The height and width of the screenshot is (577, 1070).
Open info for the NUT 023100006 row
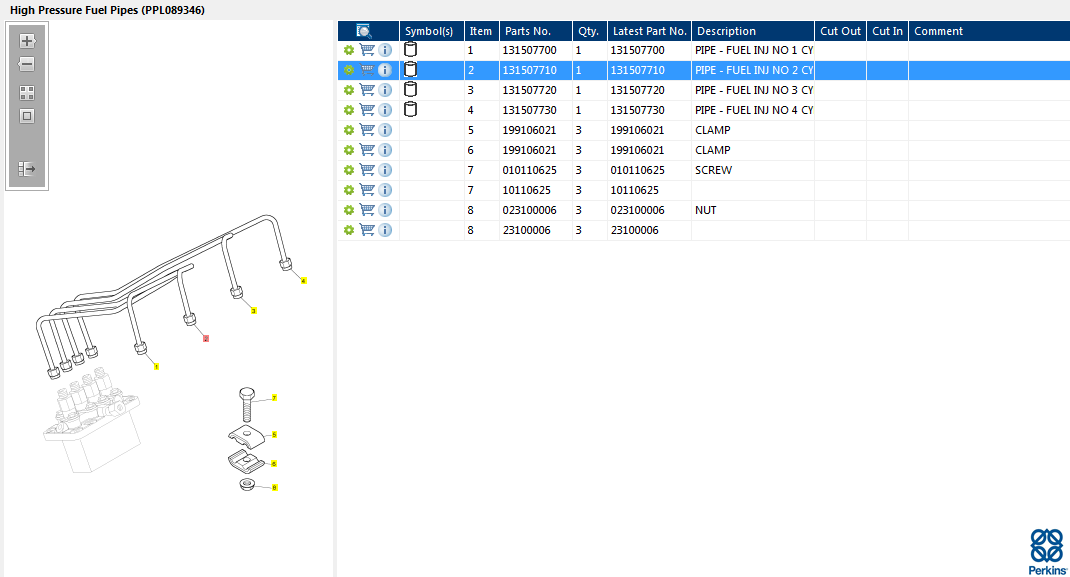click(385, 210)
